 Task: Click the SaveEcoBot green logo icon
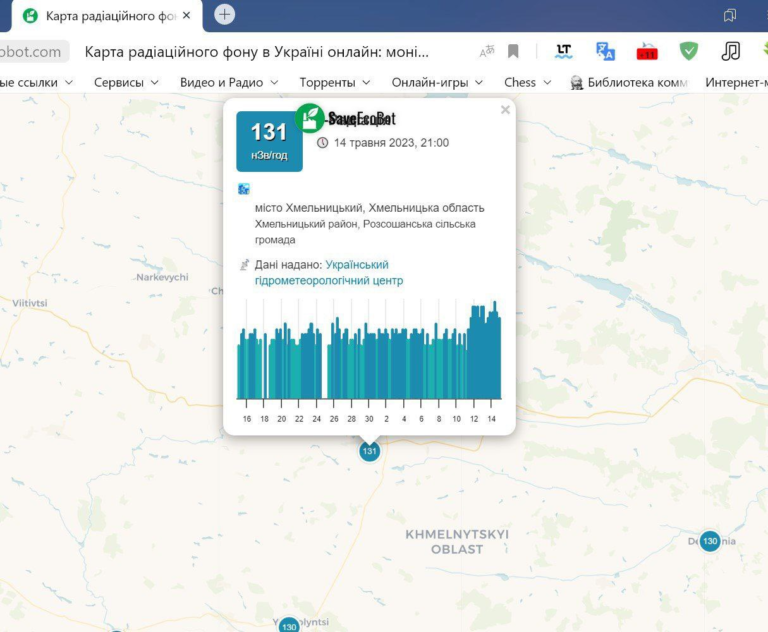tap(310, 118)
